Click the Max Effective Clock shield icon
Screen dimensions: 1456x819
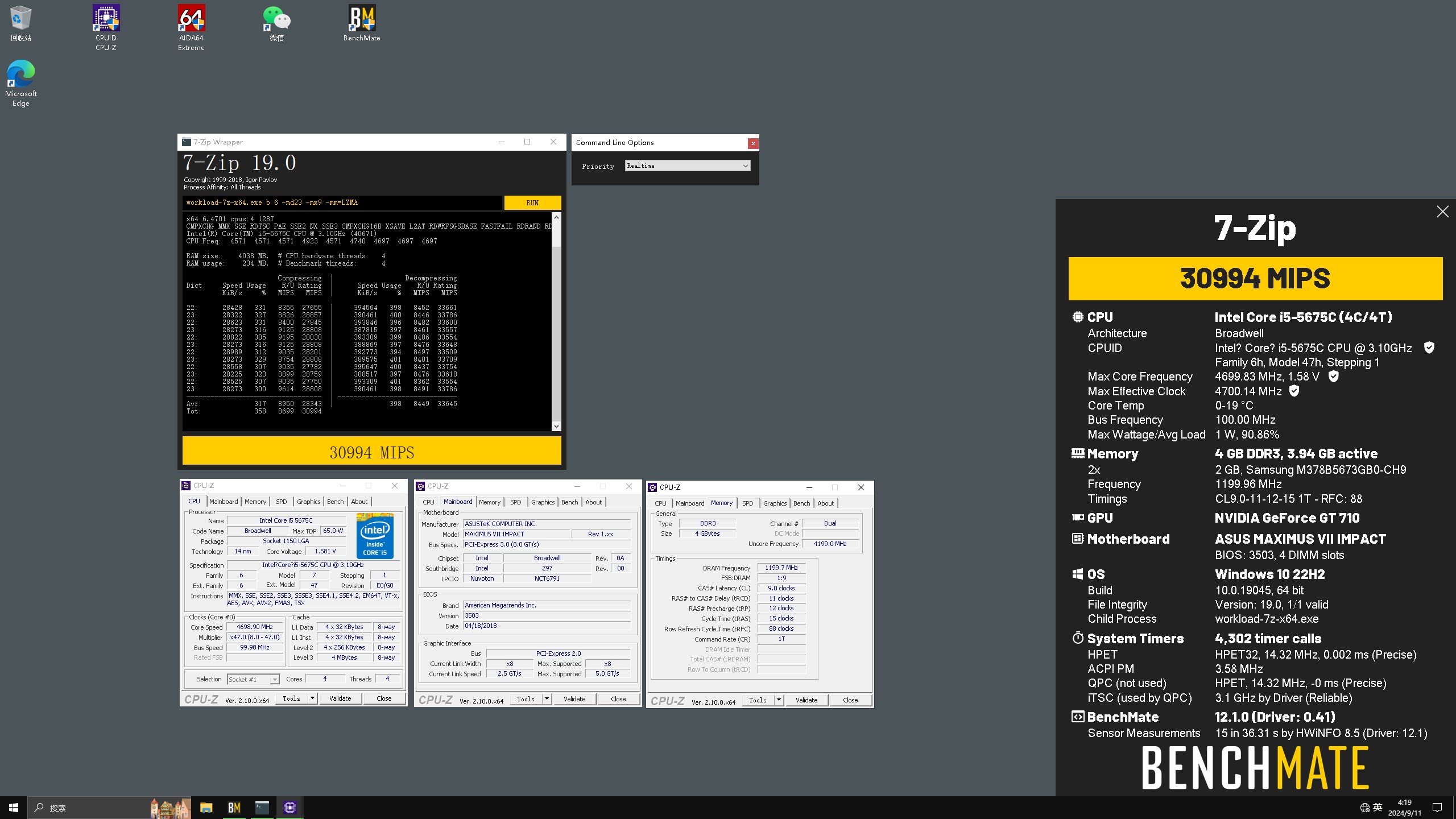click(x=1294, y=391)
